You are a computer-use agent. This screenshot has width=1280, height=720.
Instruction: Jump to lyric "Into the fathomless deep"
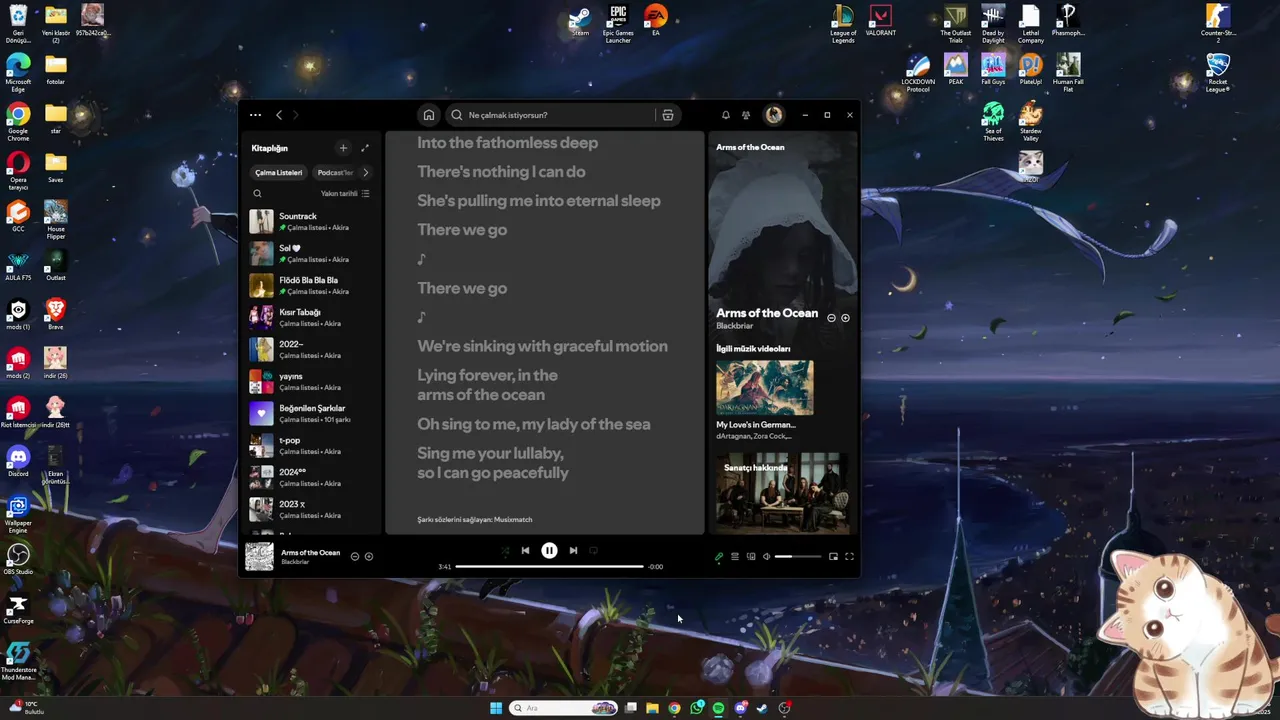(507, 143)
